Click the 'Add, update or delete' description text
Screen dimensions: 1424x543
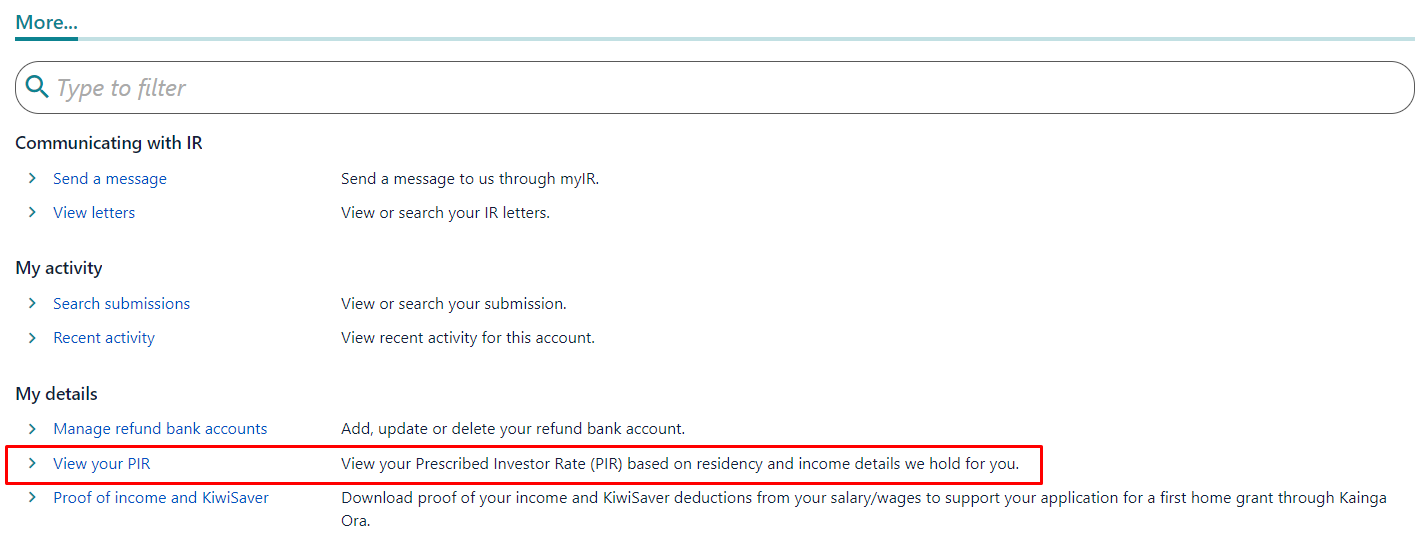[513, 428]
